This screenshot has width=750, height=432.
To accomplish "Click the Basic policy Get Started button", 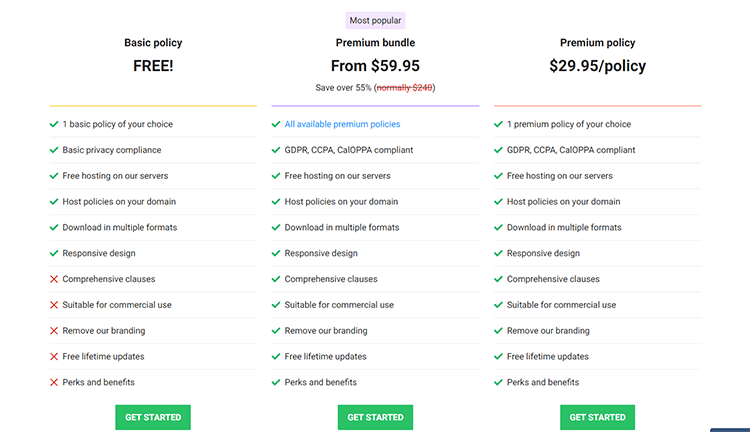I will coord(153,417).
